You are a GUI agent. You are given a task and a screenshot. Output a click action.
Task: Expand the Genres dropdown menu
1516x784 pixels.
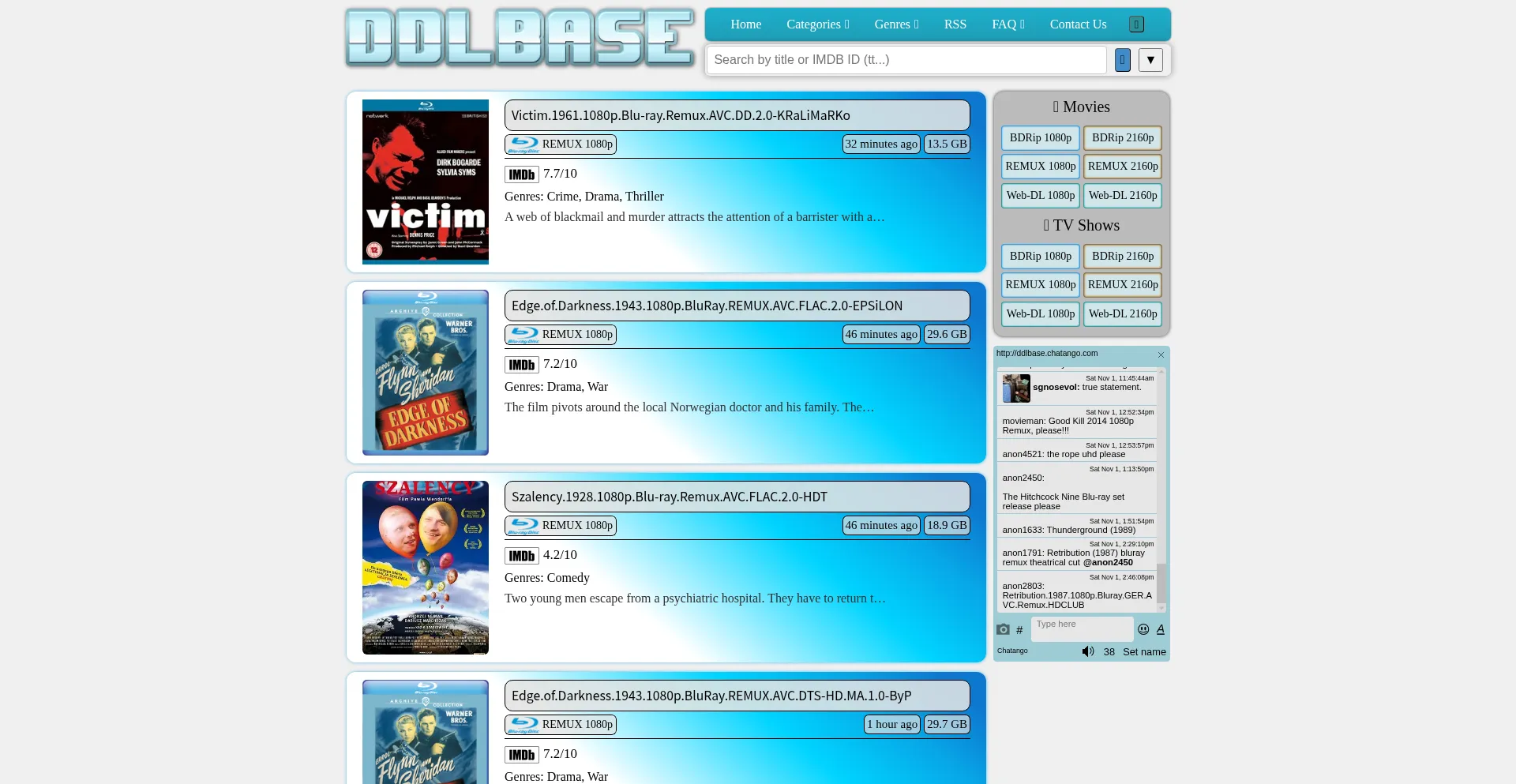tap(896, 24)
